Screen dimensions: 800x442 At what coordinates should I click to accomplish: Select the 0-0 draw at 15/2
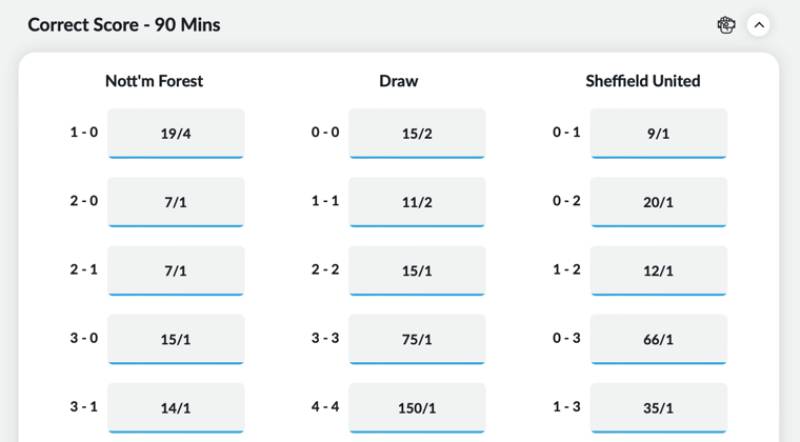[417, 133]
